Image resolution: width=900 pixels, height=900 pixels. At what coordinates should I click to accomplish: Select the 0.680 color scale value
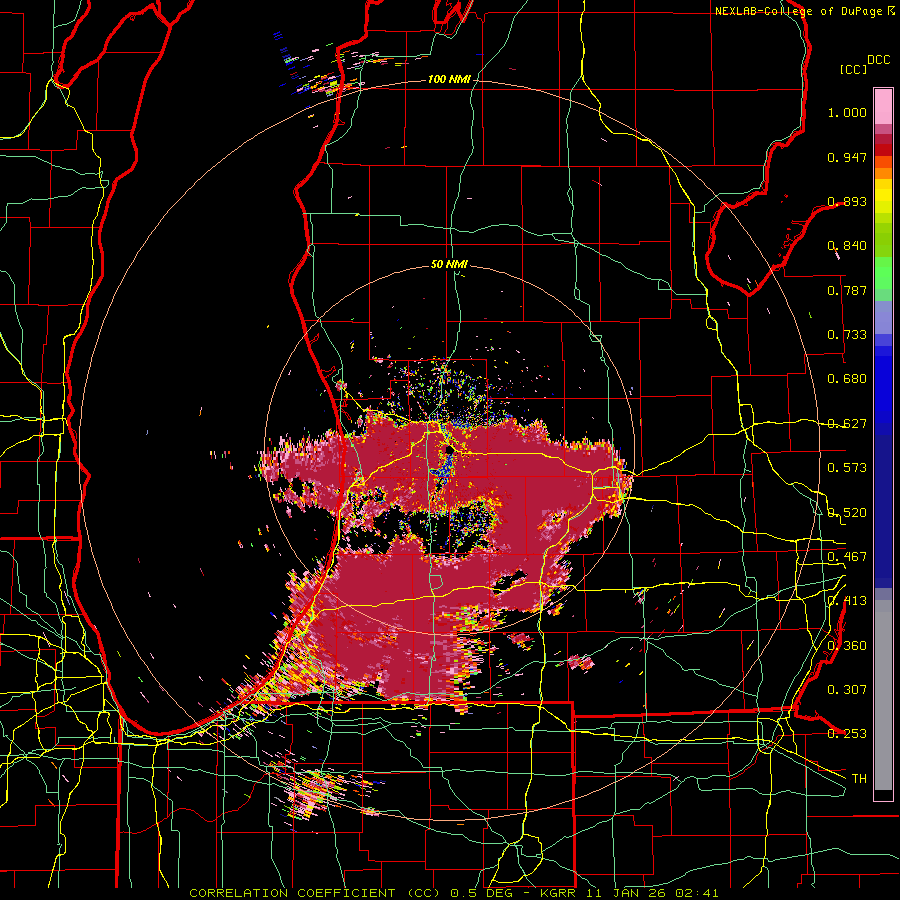[x=847, y=379]
